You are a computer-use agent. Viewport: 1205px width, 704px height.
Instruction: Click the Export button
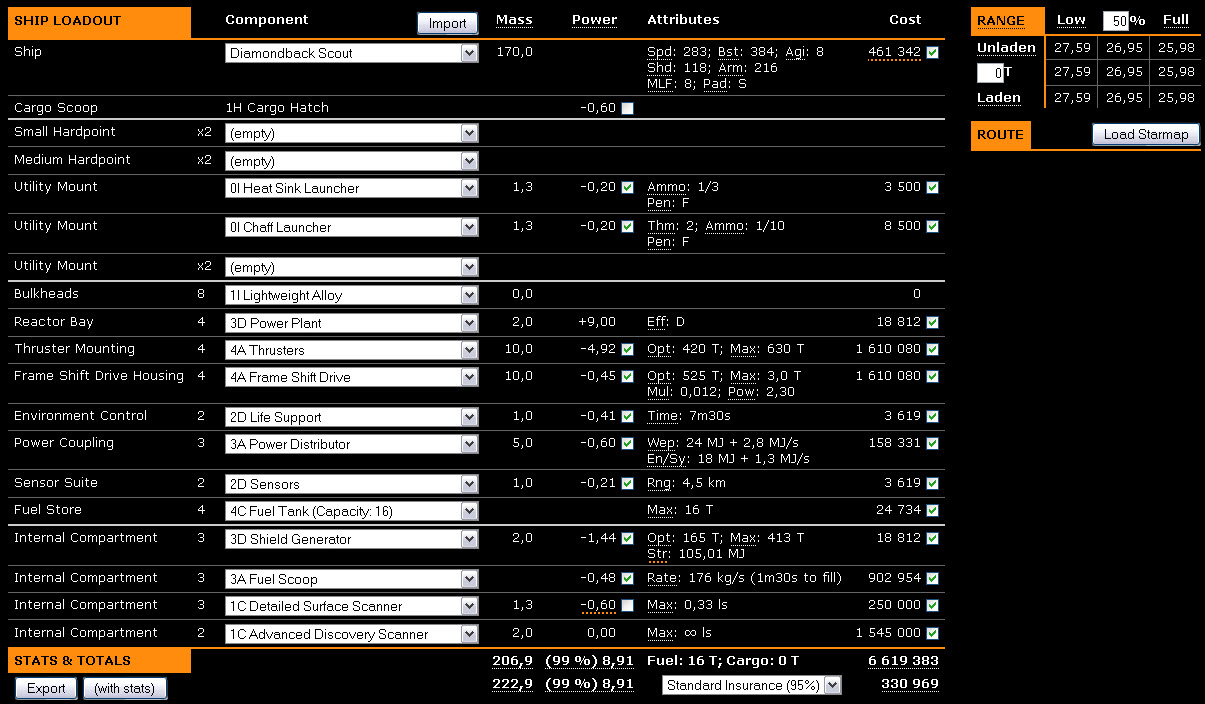click(46, 688)
